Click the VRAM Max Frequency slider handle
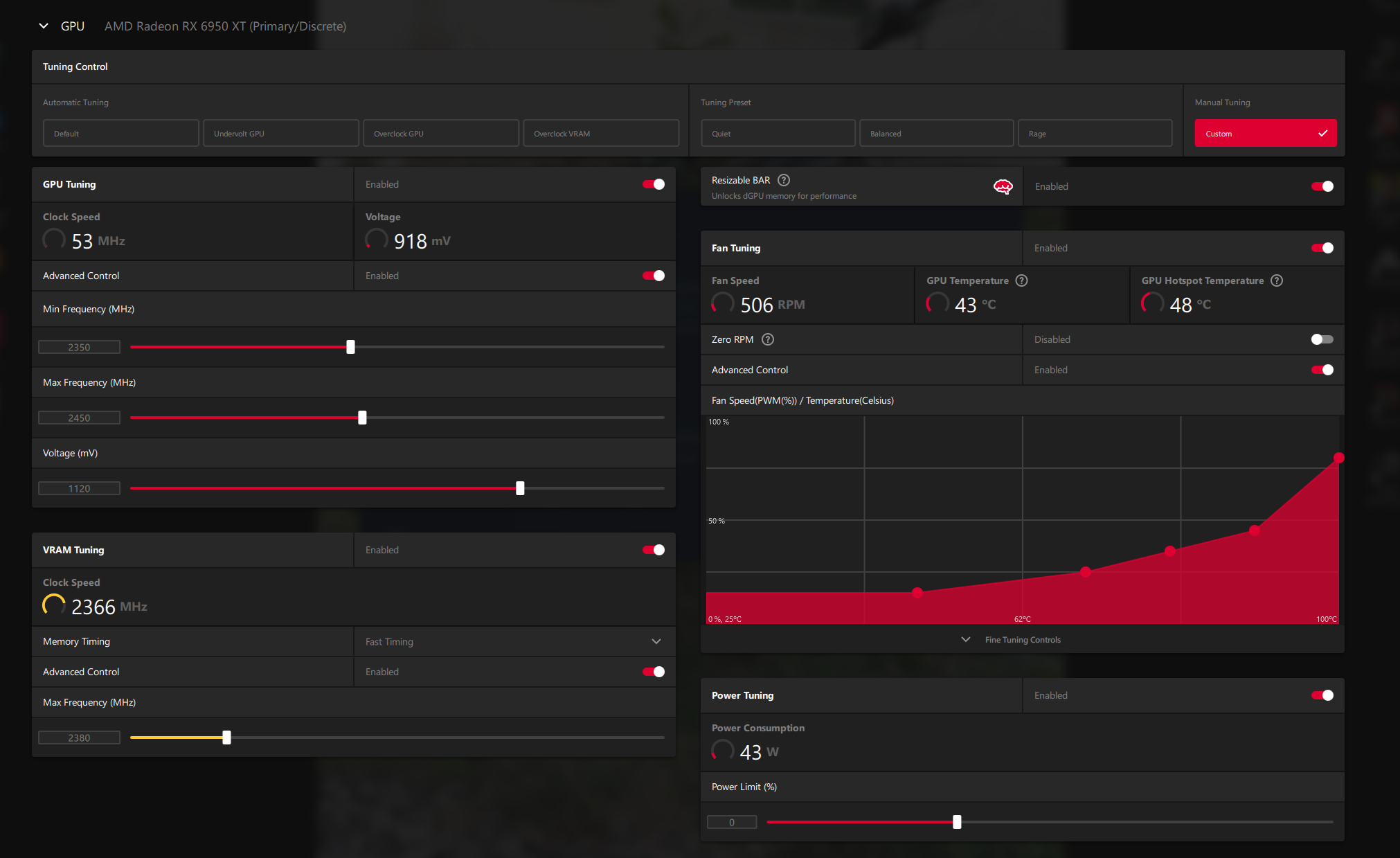The height and width of the screenshot is (858, 1400). coord(226,738)
